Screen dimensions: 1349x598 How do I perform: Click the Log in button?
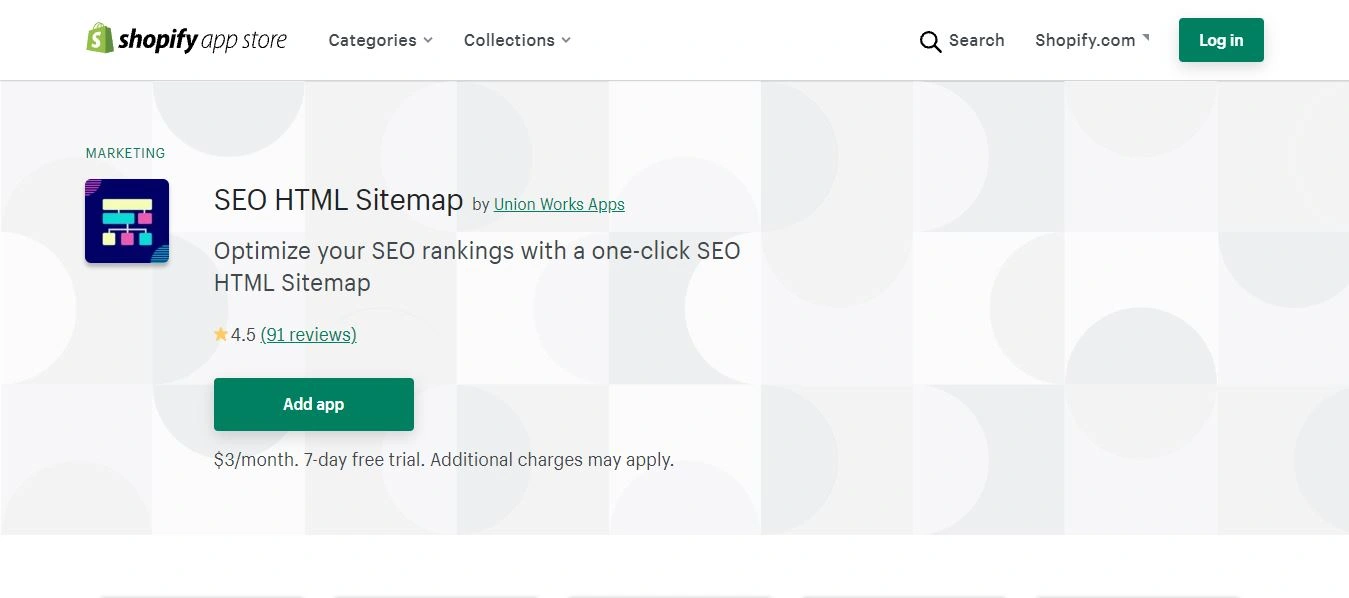(x=1221, y=40)
